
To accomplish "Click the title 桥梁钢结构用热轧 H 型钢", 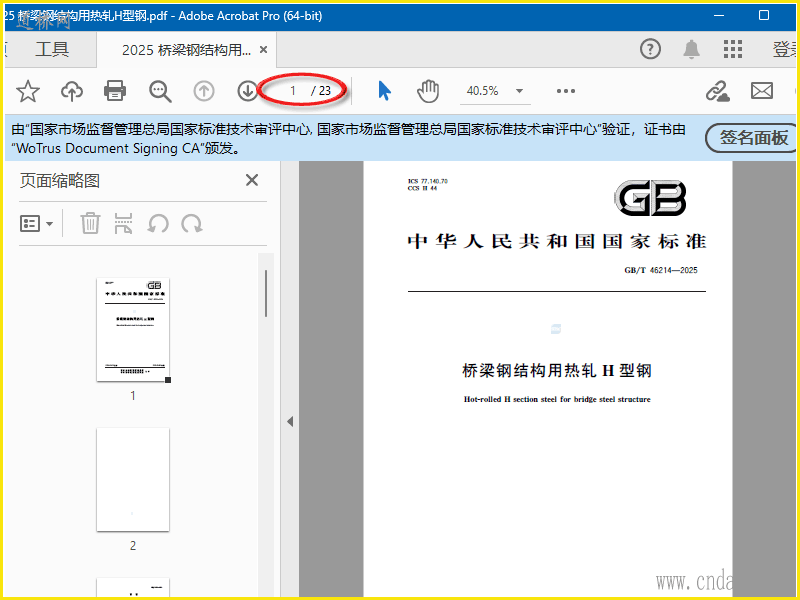I will [557, 370].
